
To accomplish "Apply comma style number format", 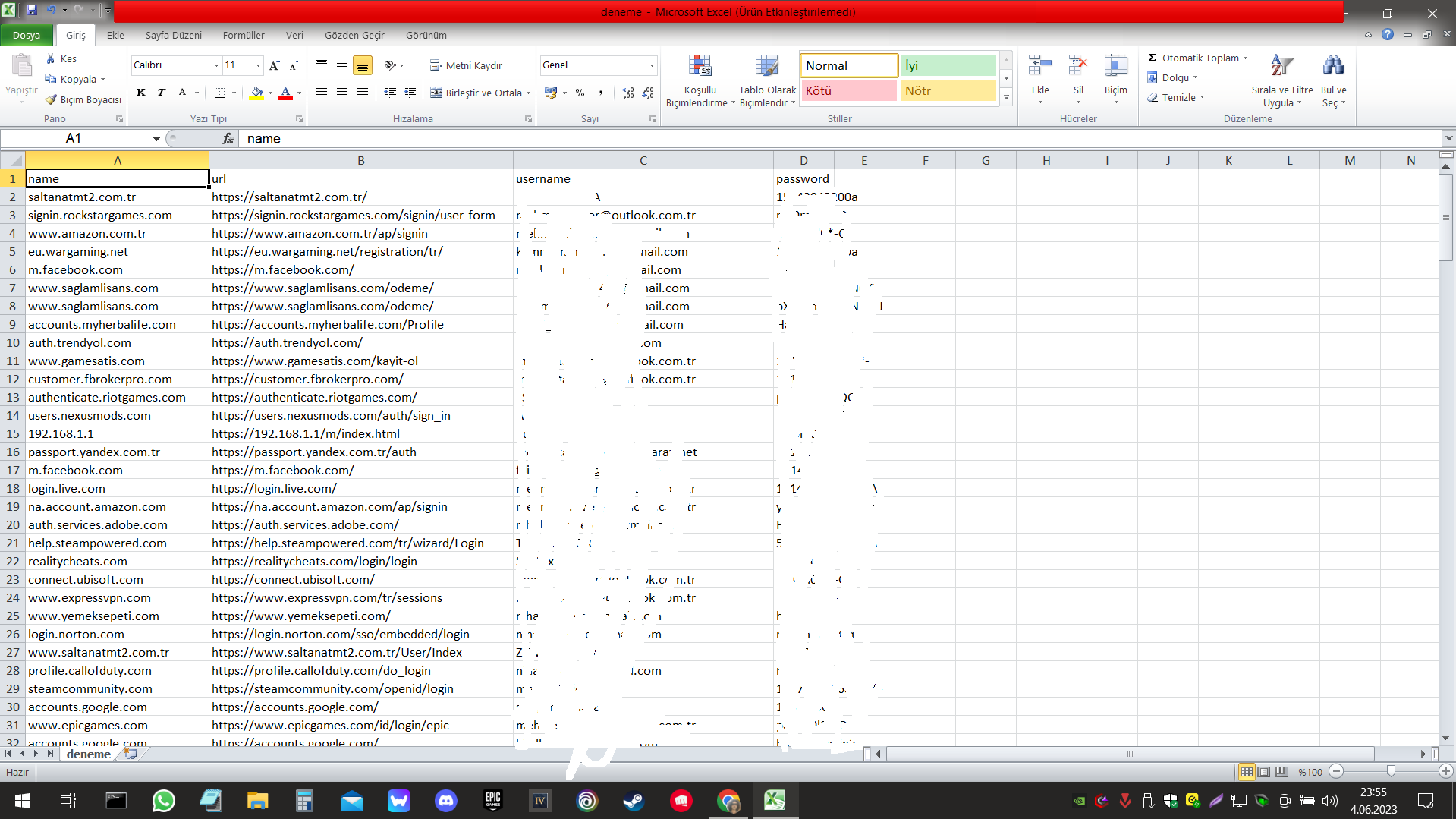I will [601, 93].
